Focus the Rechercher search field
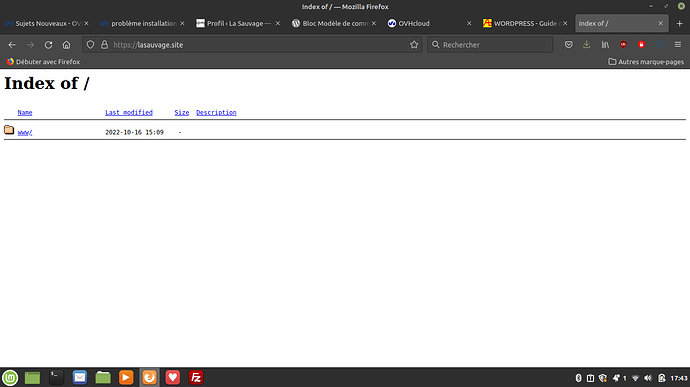Viewport: 690px width, 387px height. 490,44
